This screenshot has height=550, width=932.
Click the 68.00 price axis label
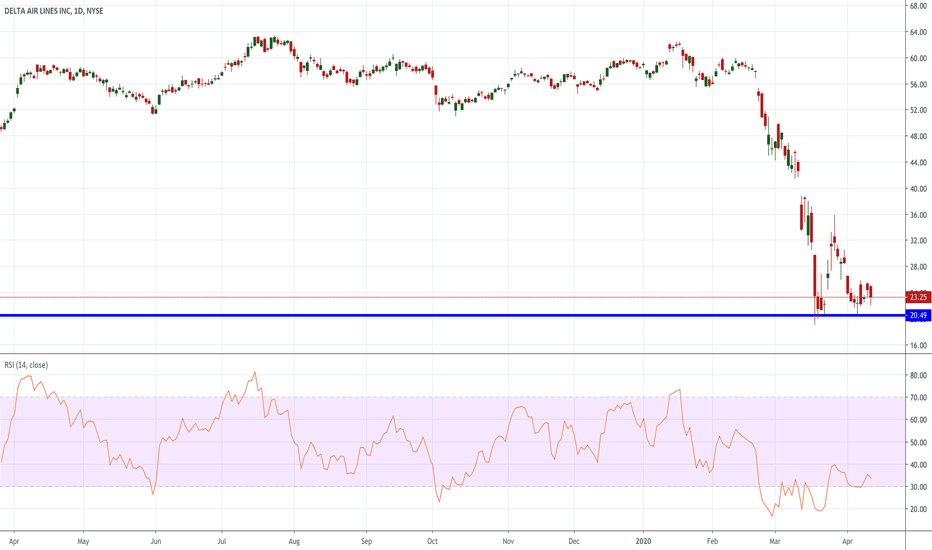[x=918, y=6]
